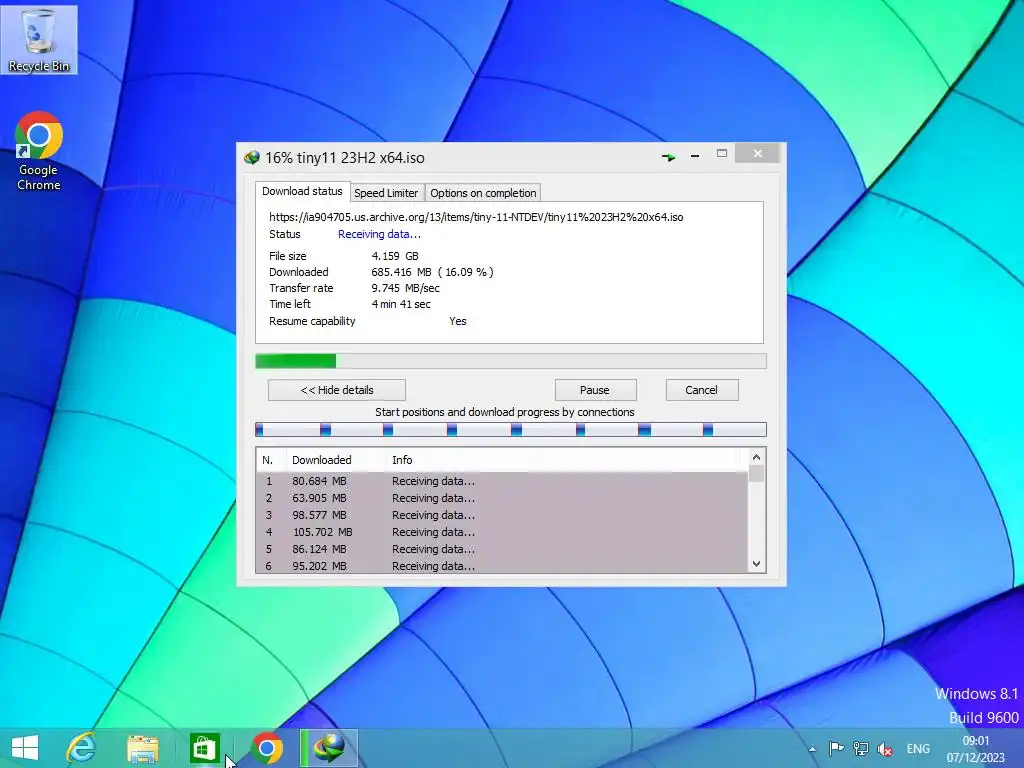1024x768 pixels.
Task: Click the muted volume tray icon
Action: point(885,749)
